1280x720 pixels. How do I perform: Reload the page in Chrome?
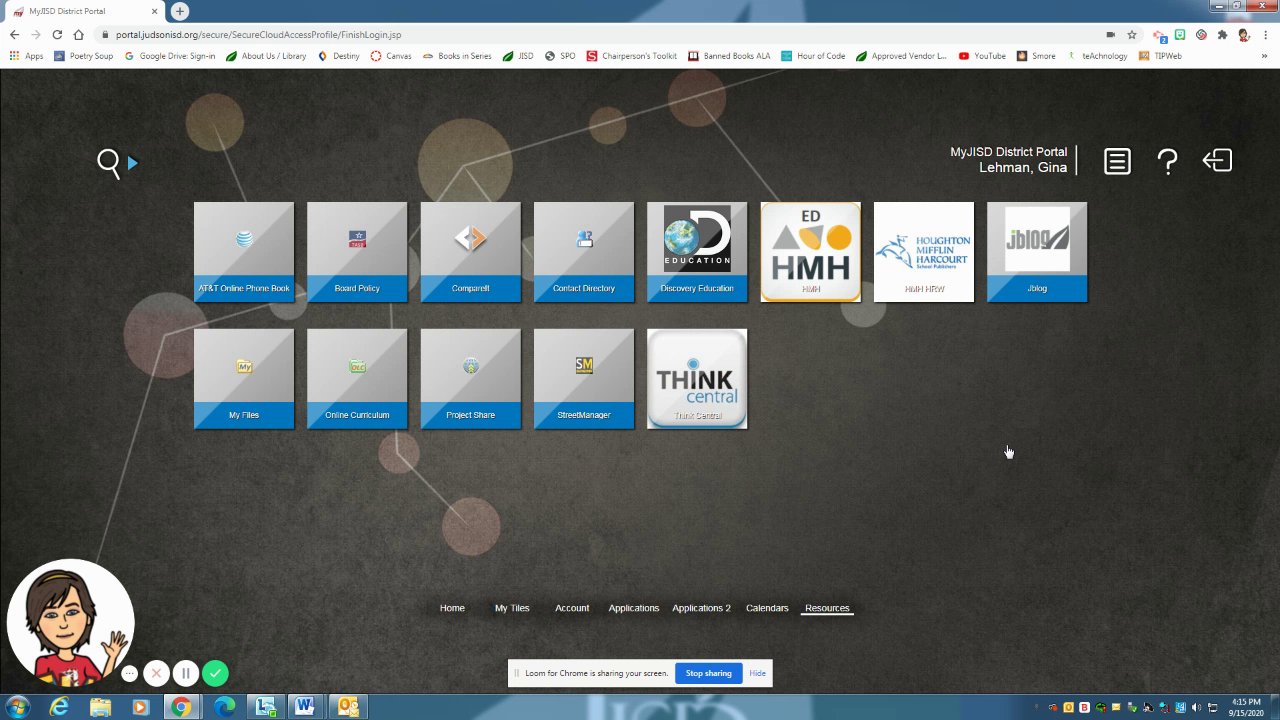[x=57, y=35]
